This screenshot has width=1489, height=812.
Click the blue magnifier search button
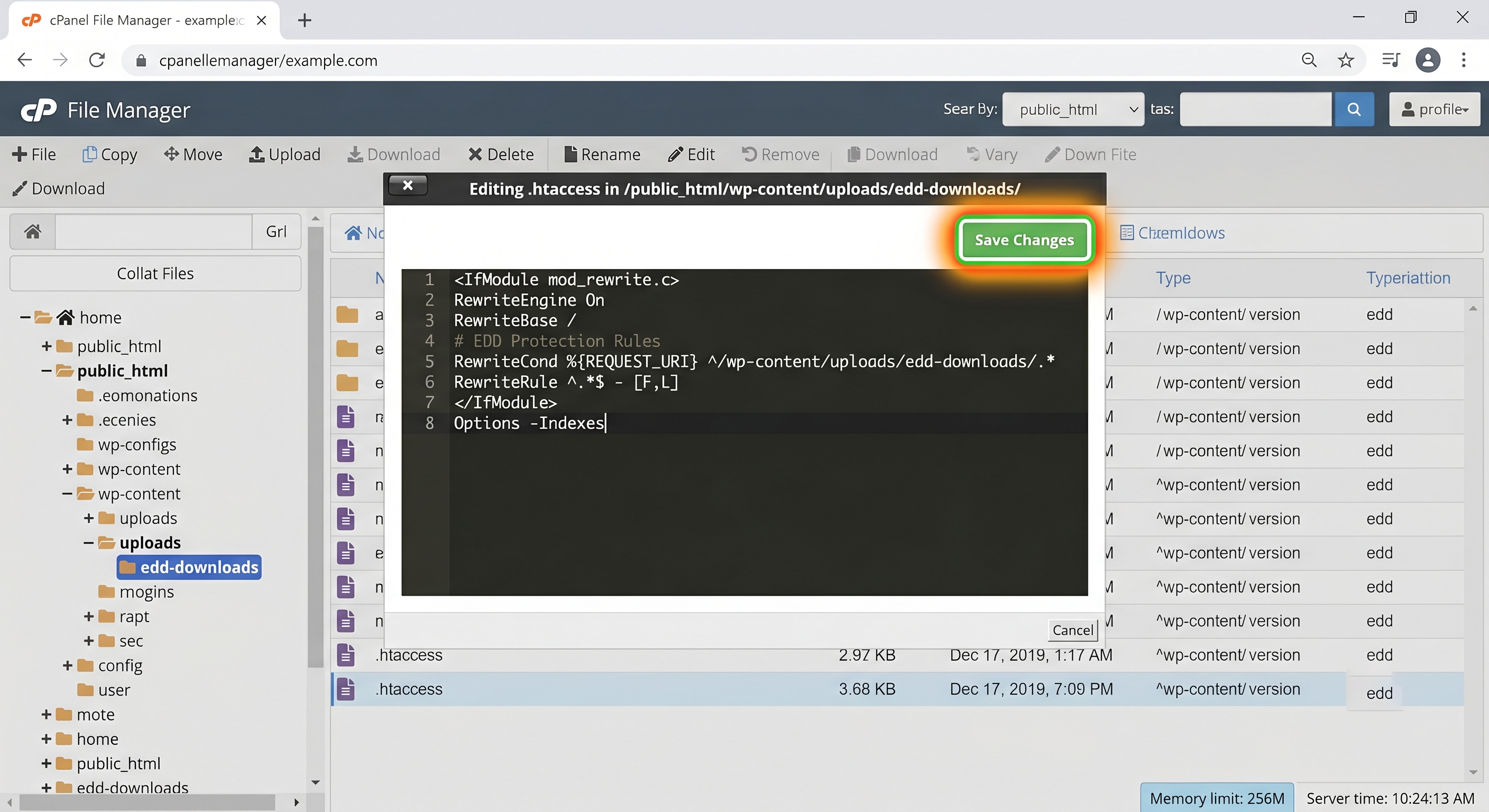point(1354,109)
